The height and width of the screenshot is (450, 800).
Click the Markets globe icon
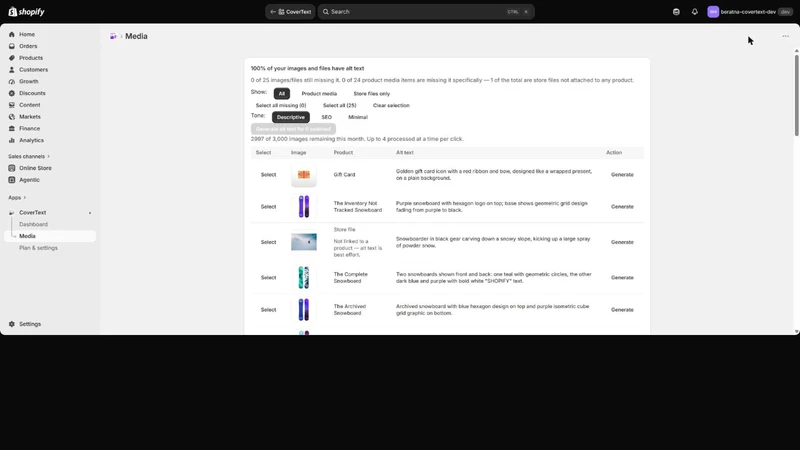12,116
